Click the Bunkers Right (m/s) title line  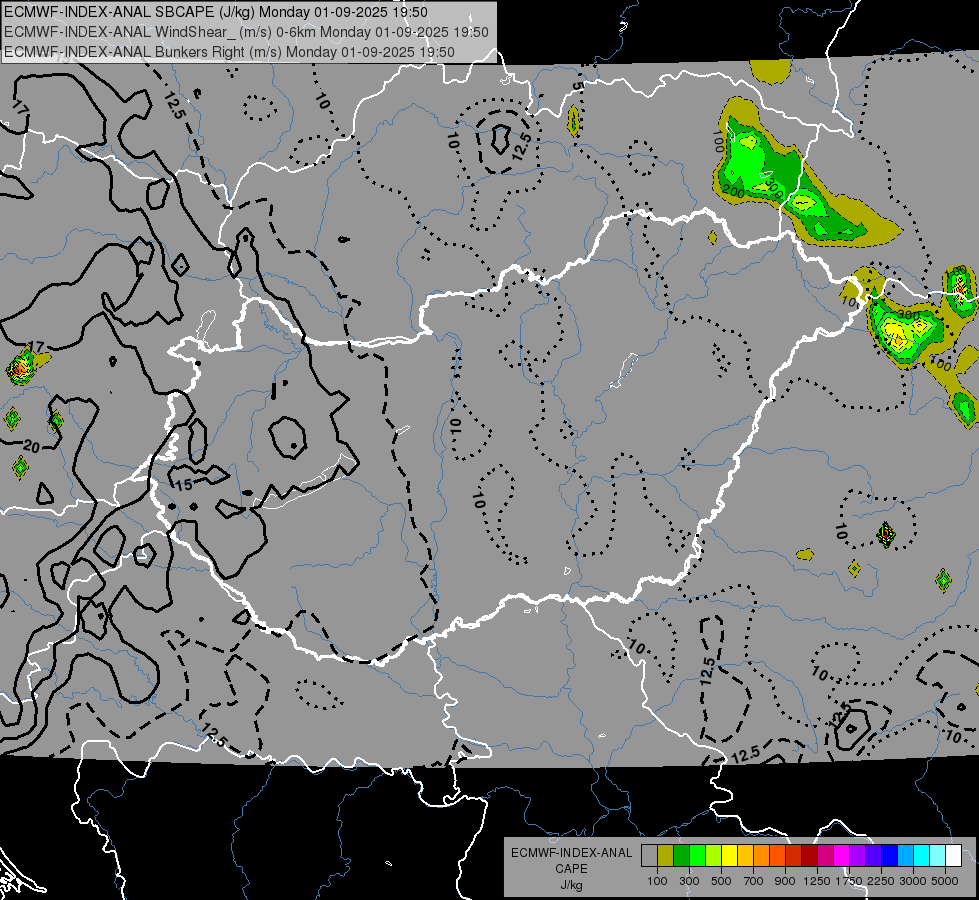coord(229,52)
